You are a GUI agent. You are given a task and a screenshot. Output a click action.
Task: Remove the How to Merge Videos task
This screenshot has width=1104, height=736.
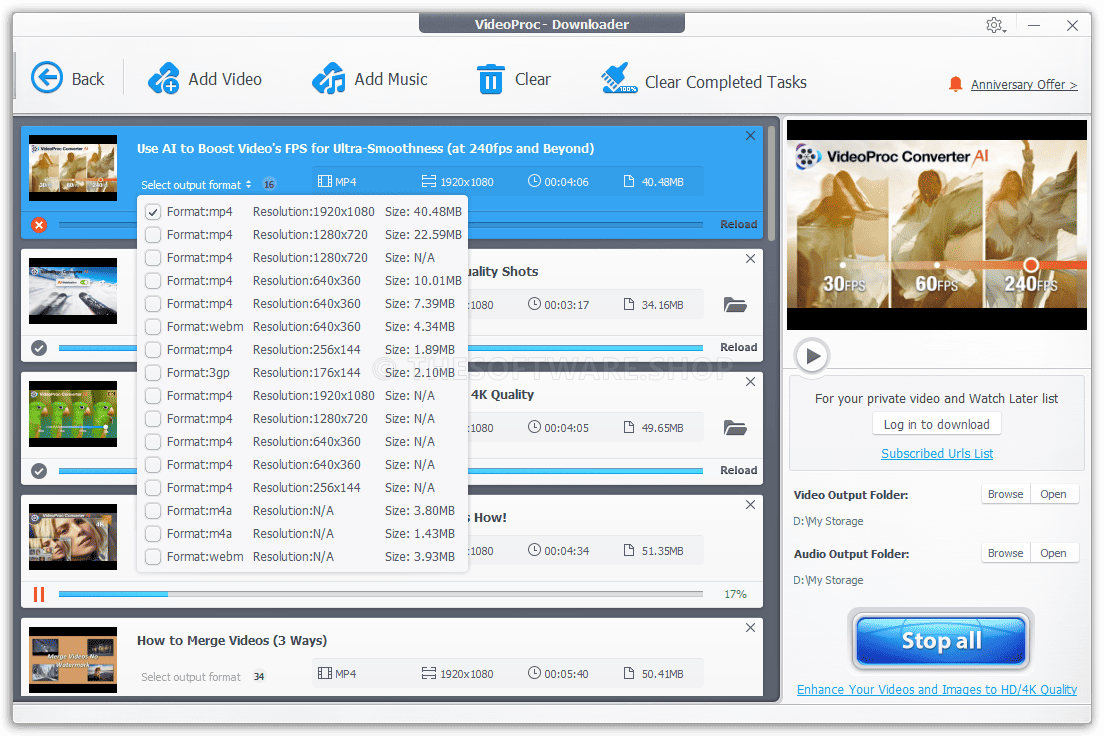(751, 628)
